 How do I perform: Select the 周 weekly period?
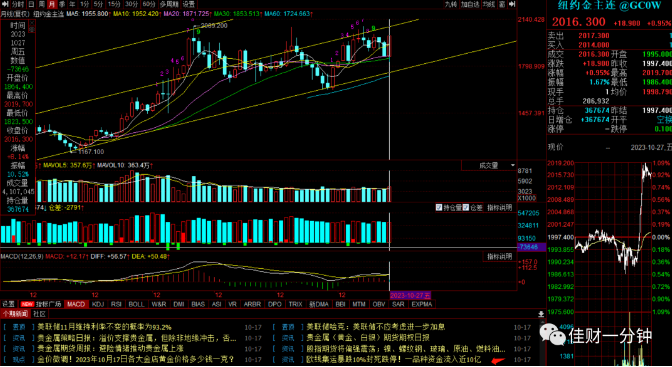tap(42, 4)
